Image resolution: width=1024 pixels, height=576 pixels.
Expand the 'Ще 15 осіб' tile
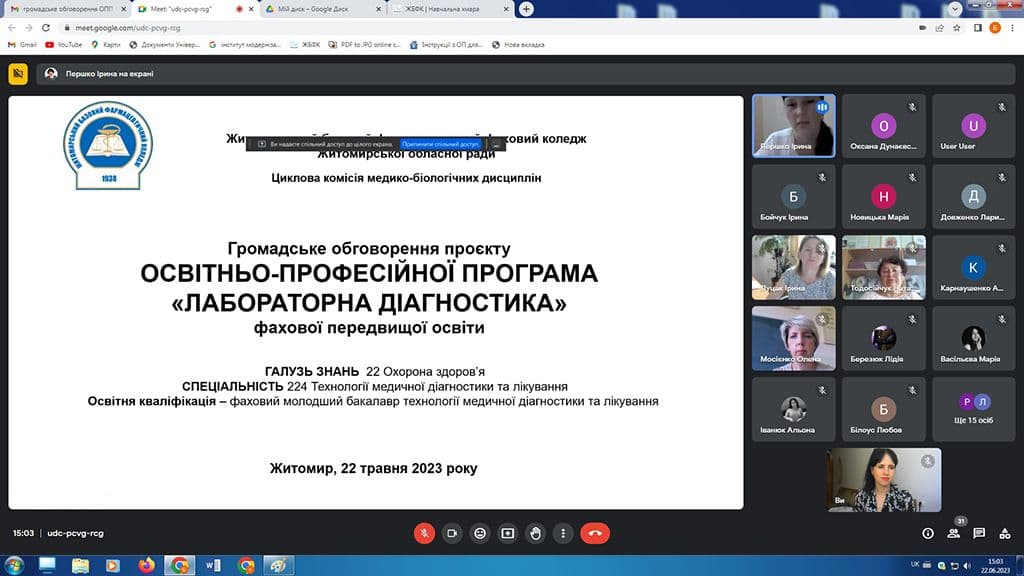[x=974, y=409]
